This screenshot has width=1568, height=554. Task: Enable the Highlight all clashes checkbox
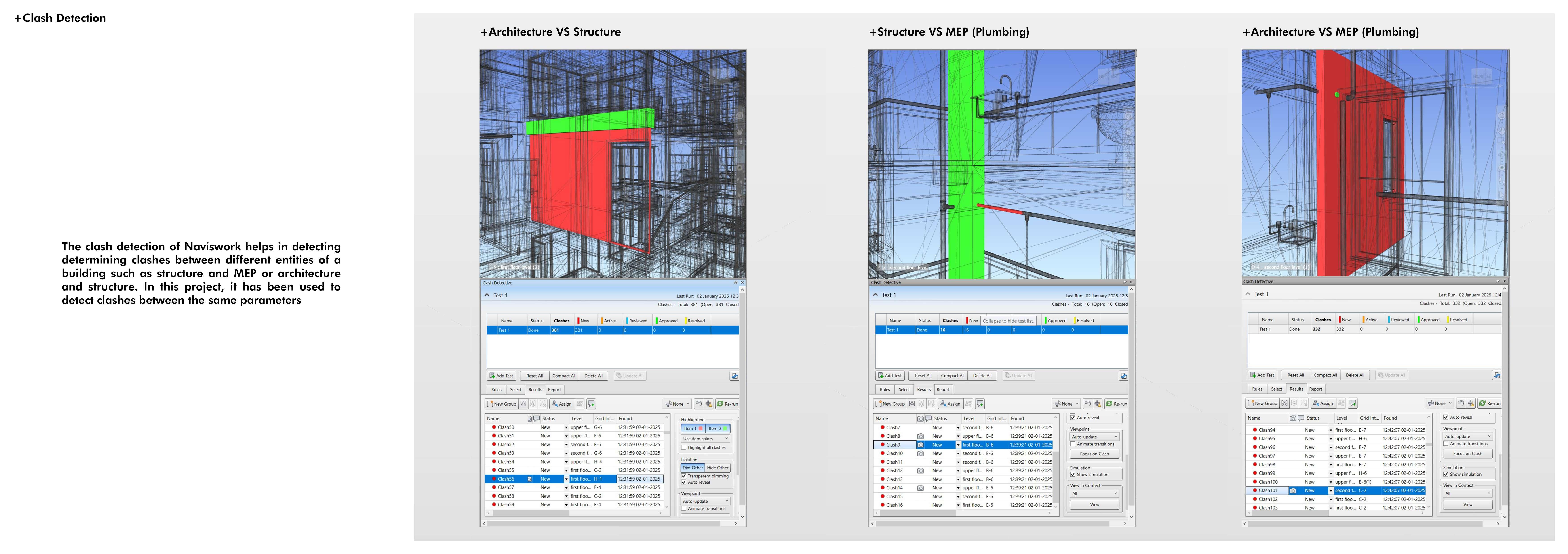point(684,447)
